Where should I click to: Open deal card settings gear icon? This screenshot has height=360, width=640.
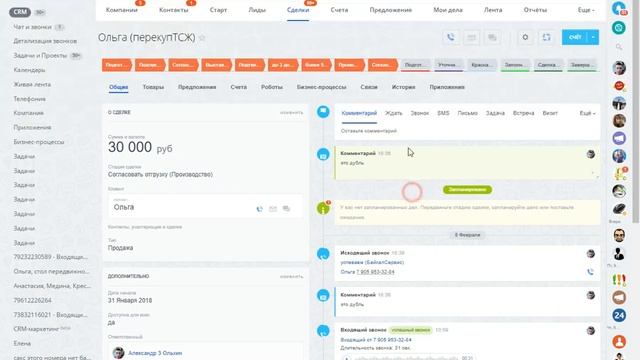(525, 38)
